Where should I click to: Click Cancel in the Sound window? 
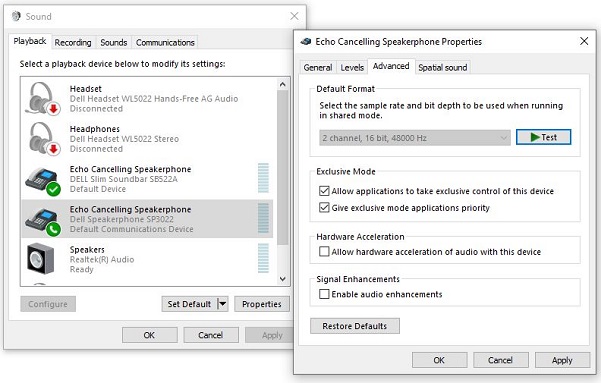tap(211, 335)
